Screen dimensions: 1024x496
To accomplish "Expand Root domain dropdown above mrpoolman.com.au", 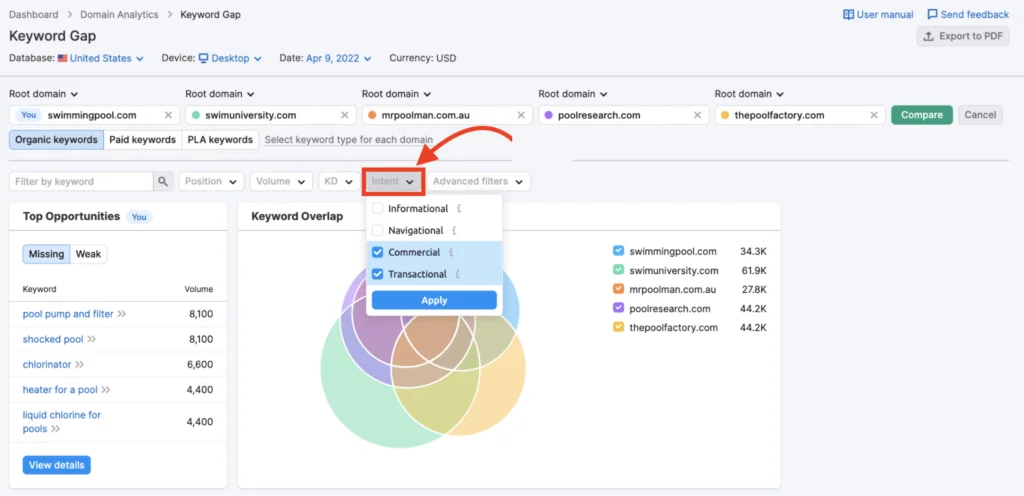I will click(x=396, y=94).
